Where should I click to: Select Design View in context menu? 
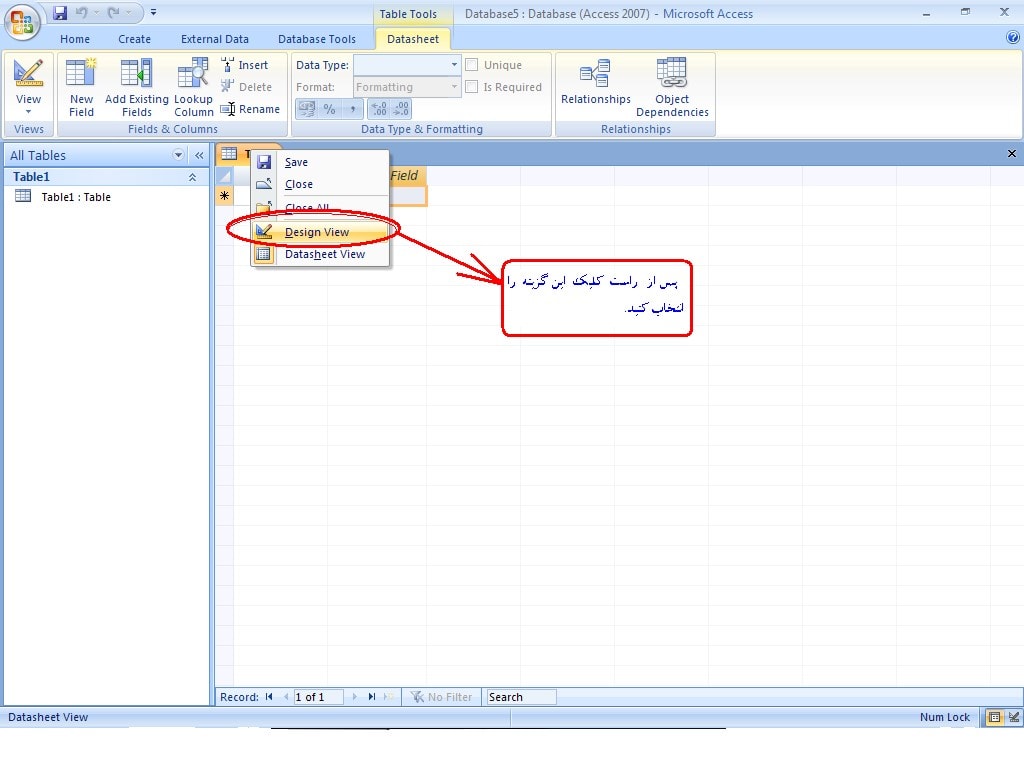point(320,232)
